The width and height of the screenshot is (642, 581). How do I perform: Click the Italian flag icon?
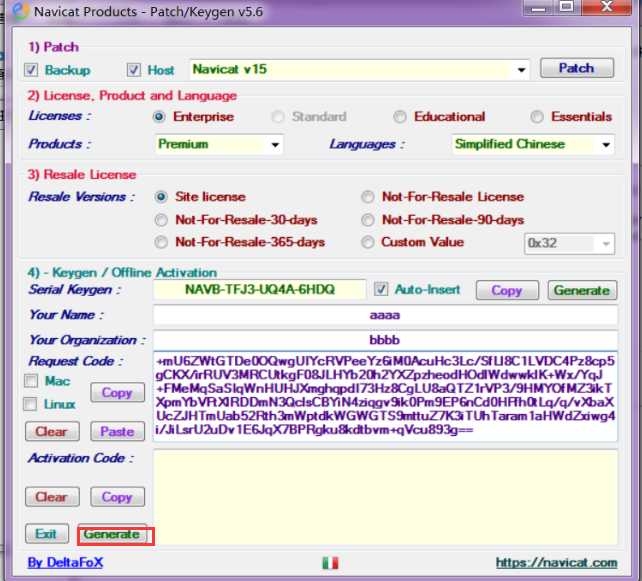330,563
